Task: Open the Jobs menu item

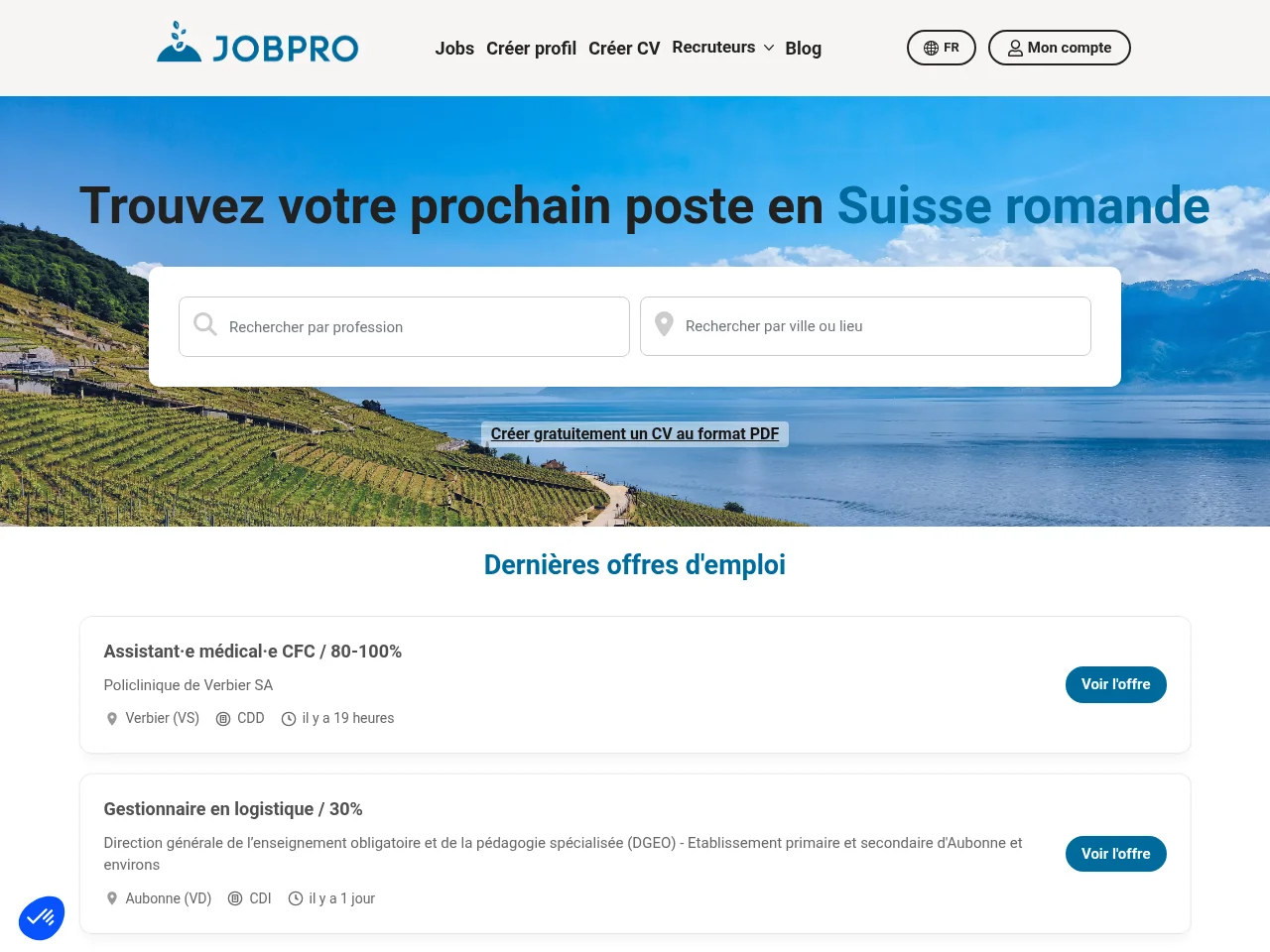Action: pyautogui.click(x=454, y=48)
